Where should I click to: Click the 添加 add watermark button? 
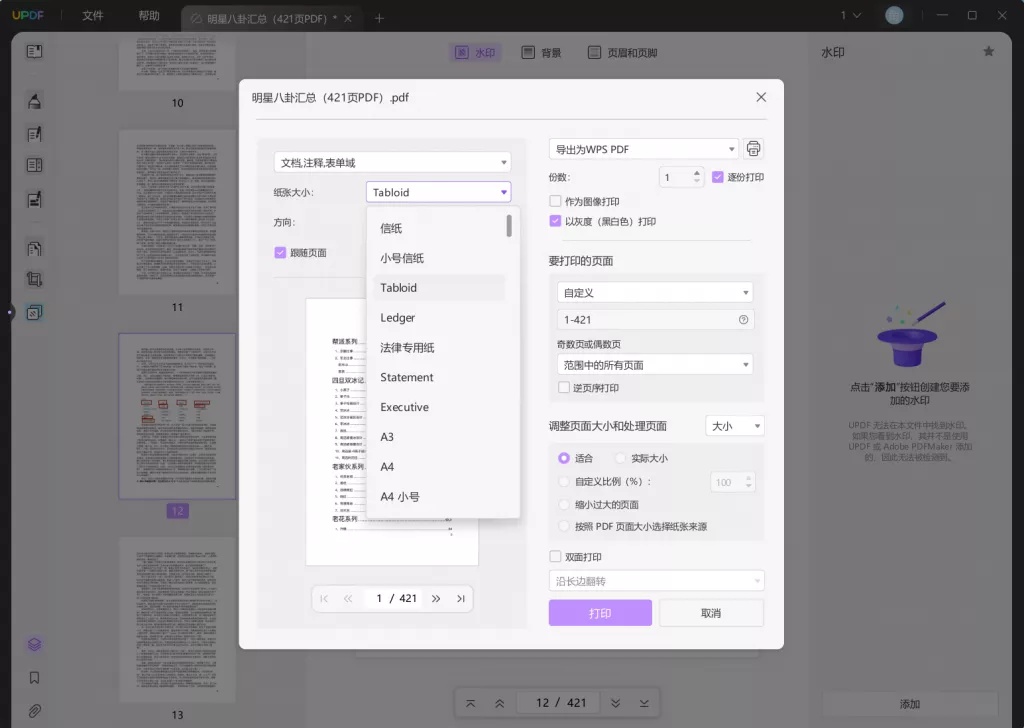click(x=910, y=704)
